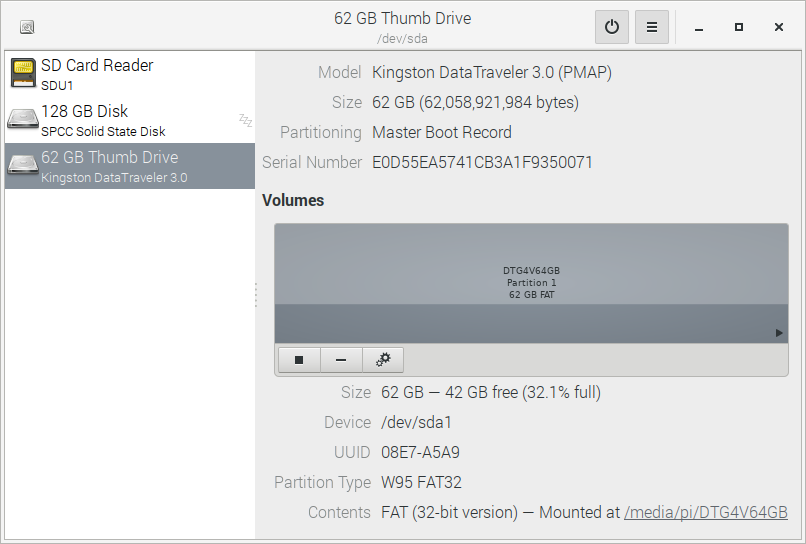Minimize the Disks window
806x544 pixels.
(x=699, y=27)
